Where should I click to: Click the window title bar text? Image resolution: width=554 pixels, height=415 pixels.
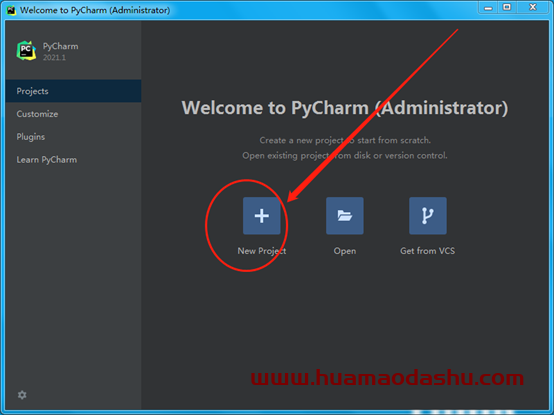[x=95, y=10]
